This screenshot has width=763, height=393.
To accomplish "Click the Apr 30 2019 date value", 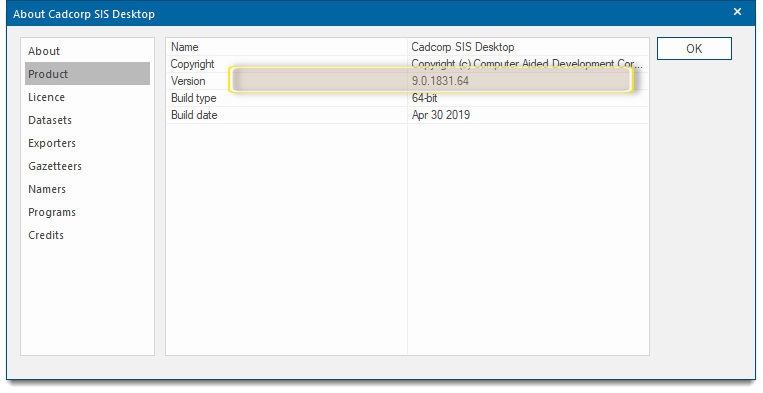I will [440, 115].
